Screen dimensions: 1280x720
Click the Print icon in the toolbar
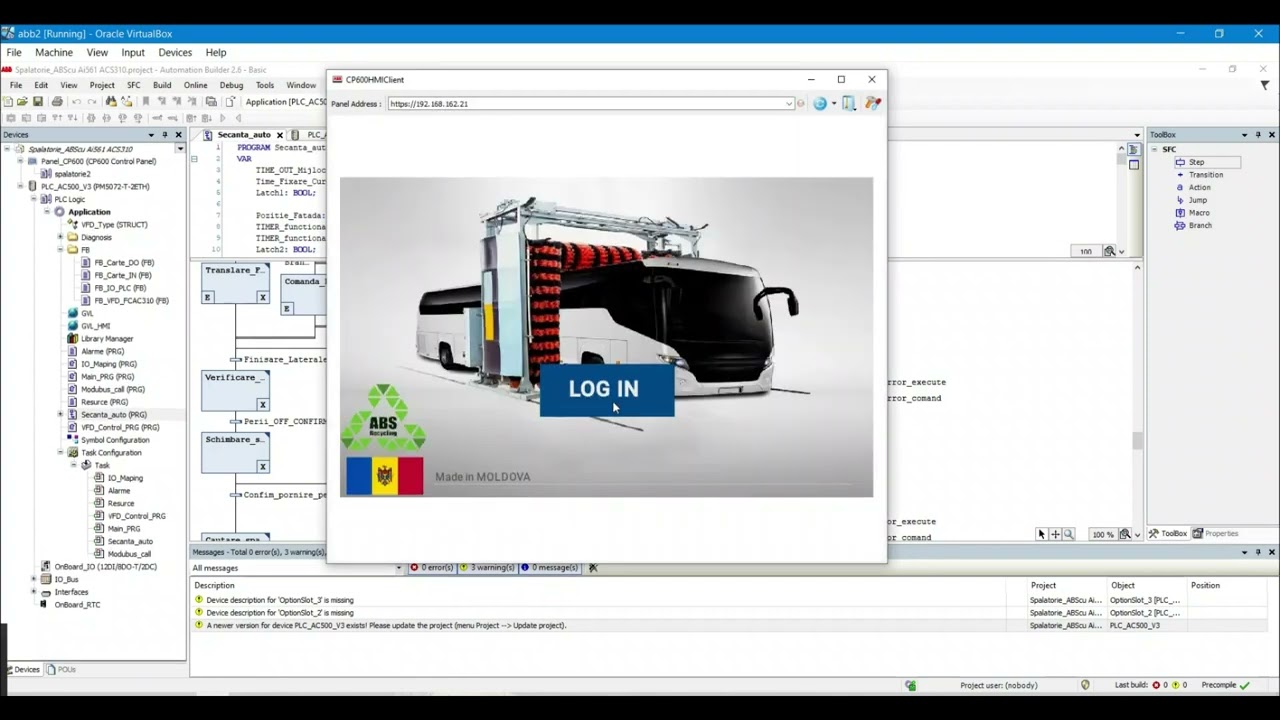coord(57,102)
